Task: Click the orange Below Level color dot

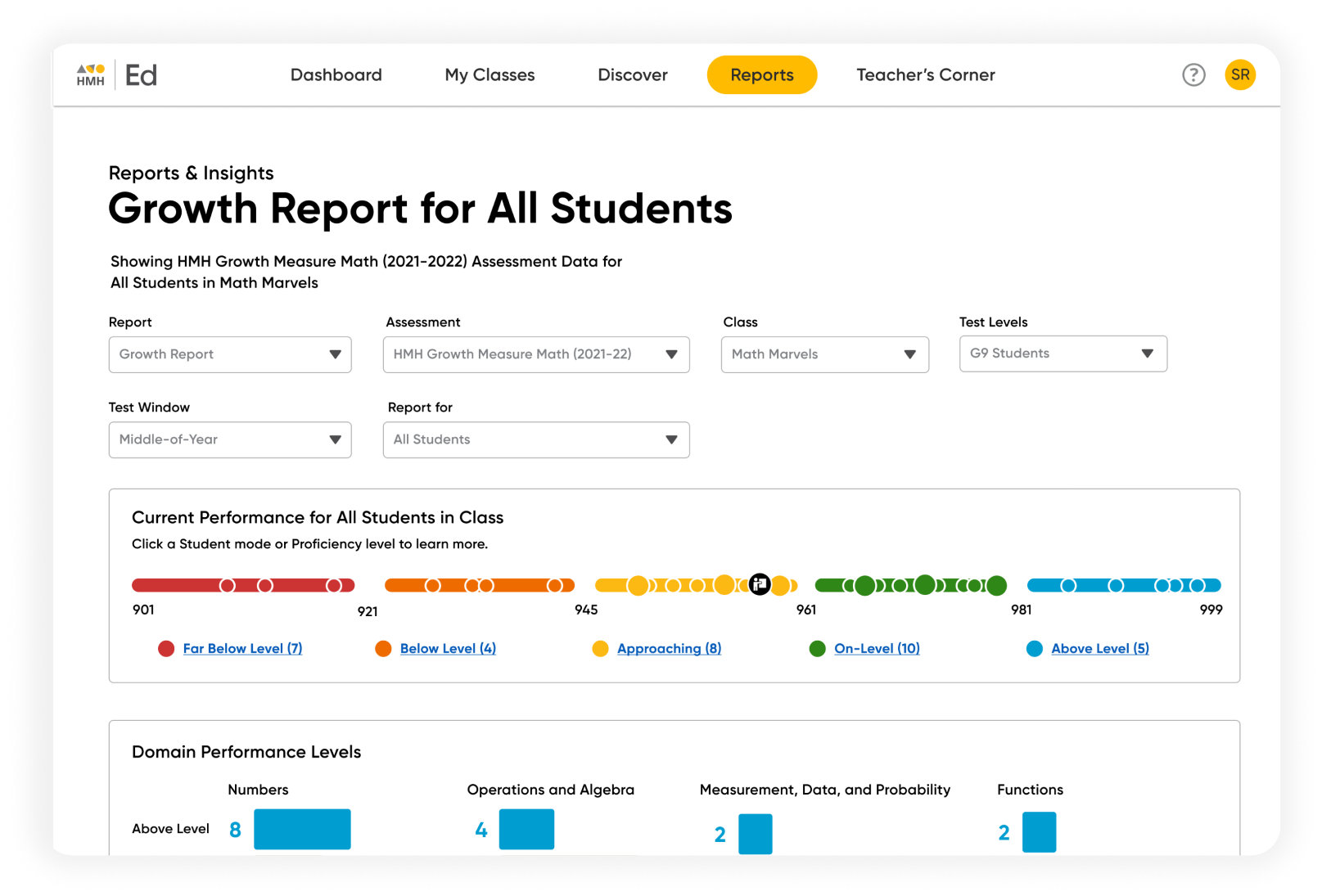Action: click(x=383, y=648)
